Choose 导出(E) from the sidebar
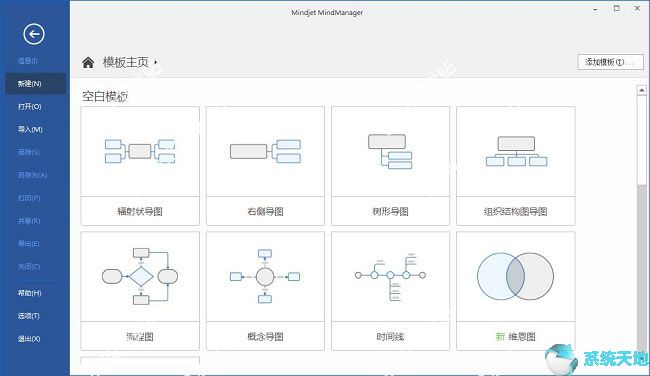650x376 pixels. (x=28, y=243)
